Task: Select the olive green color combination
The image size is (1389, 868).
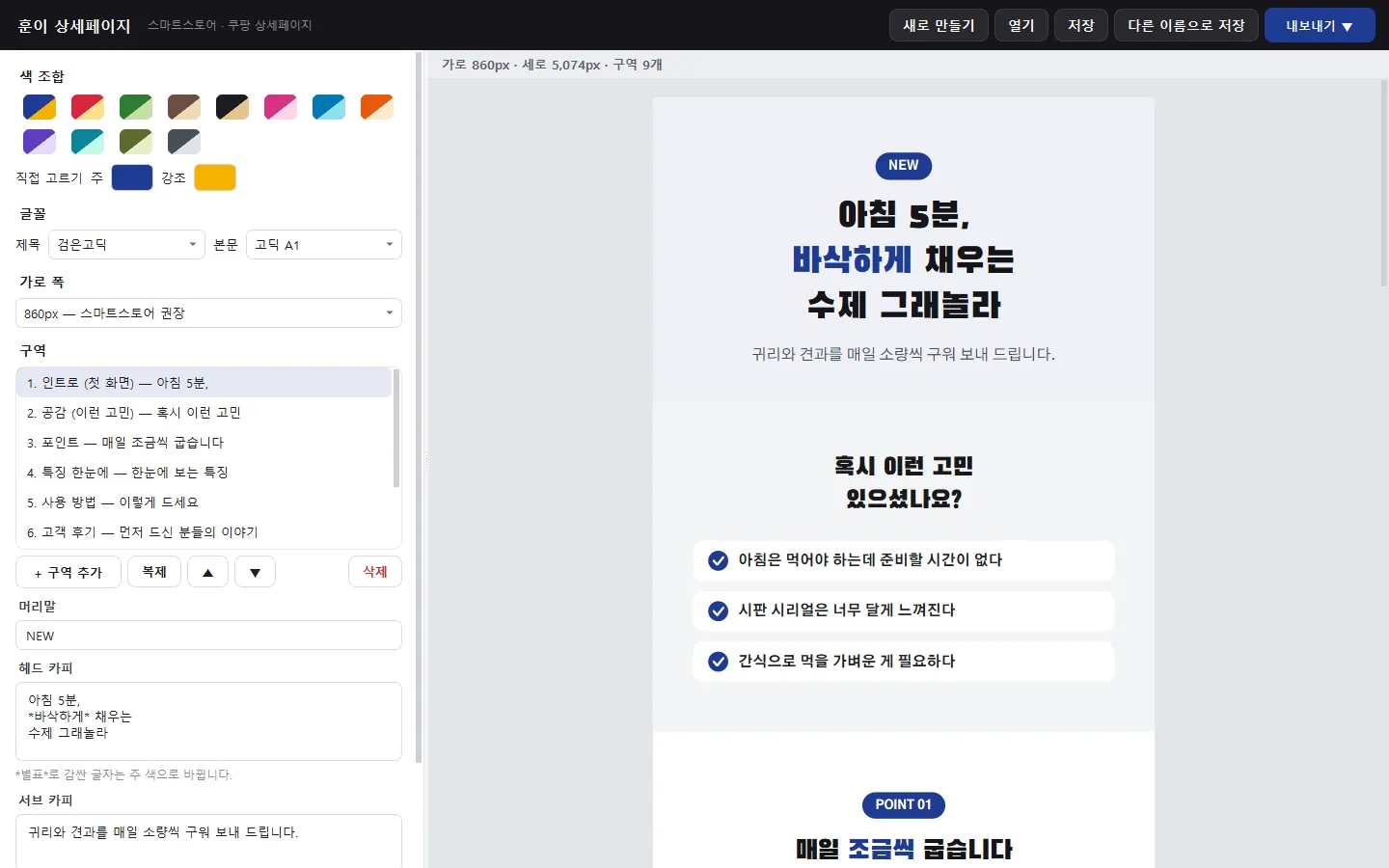Action: pos(136,142)
